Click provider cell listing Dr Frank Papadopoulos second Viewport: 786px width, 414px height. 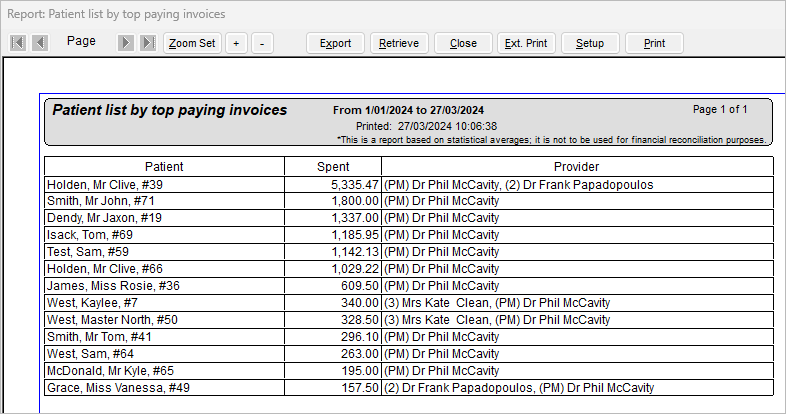[577, 184]
